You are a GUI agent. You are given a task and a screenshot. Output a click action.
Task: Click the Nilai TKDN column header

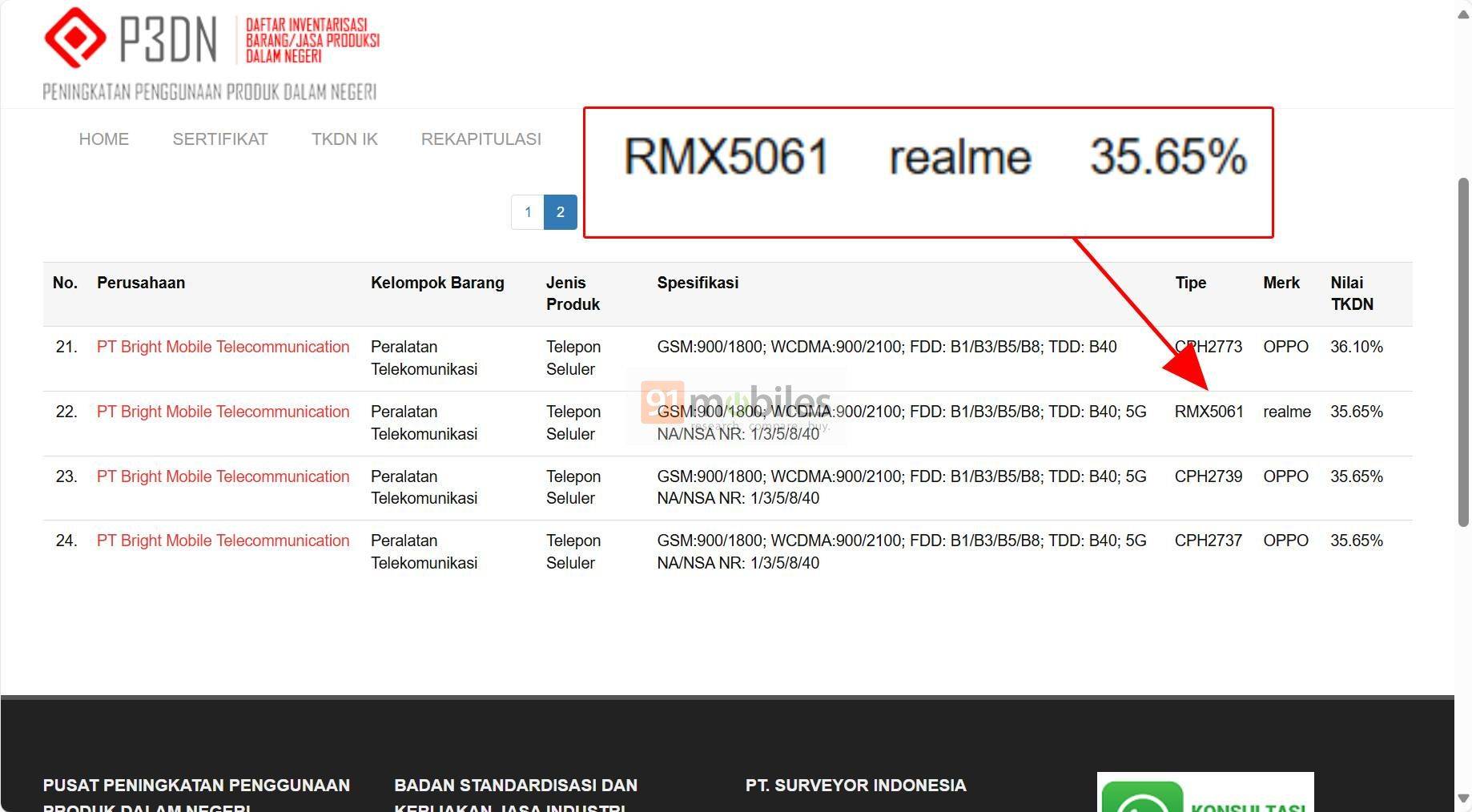[1352, 293]
